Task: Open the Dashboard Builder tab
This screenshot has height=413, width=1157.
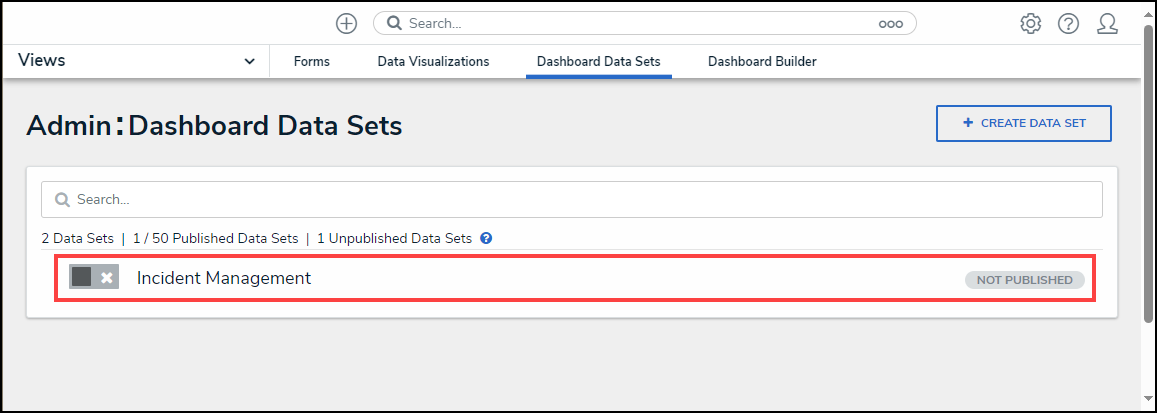Action: tap(762, 61)
